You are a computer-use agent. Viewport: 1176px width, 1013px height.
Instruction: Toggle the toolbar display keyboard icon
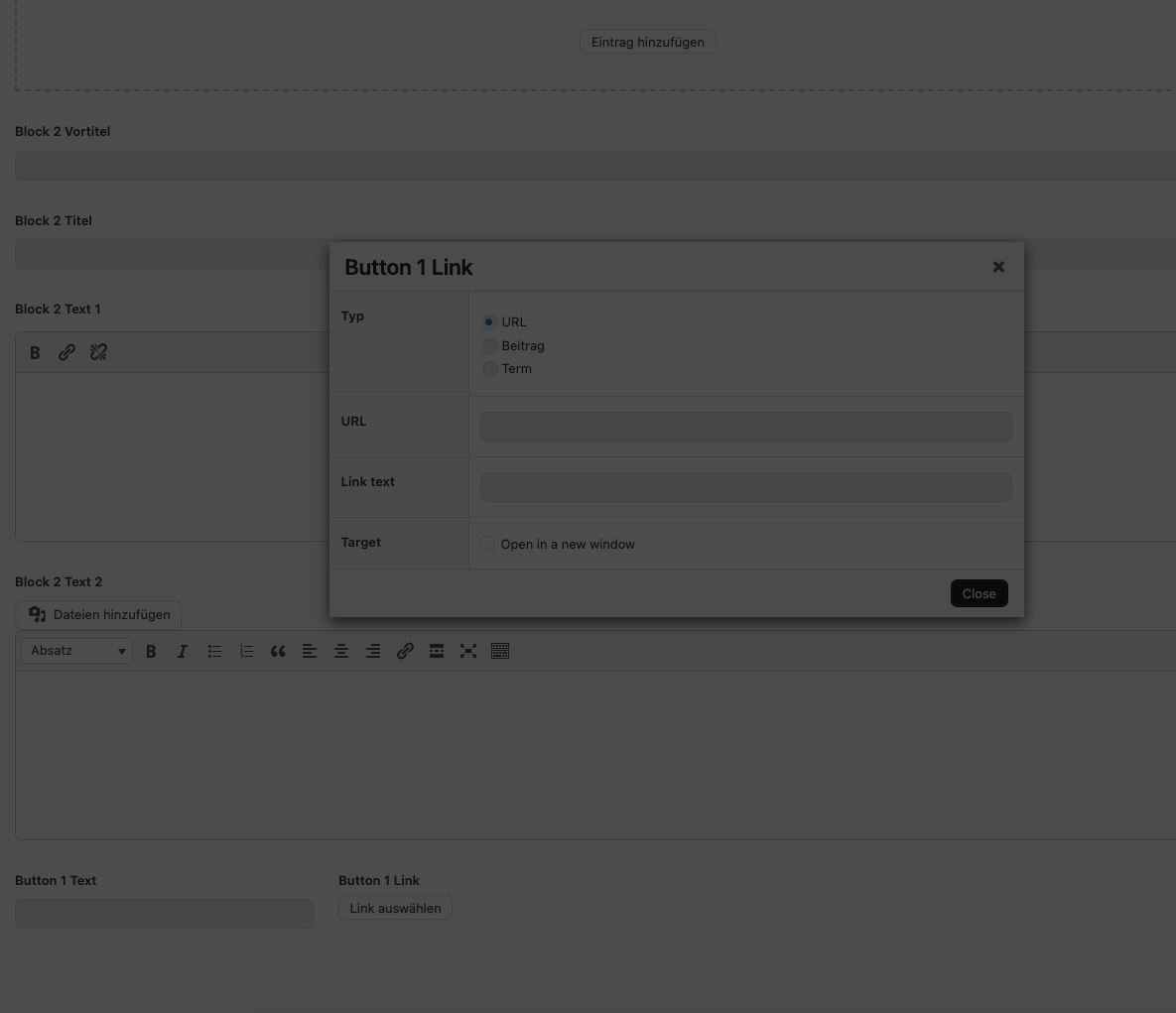tap(500, 651)
